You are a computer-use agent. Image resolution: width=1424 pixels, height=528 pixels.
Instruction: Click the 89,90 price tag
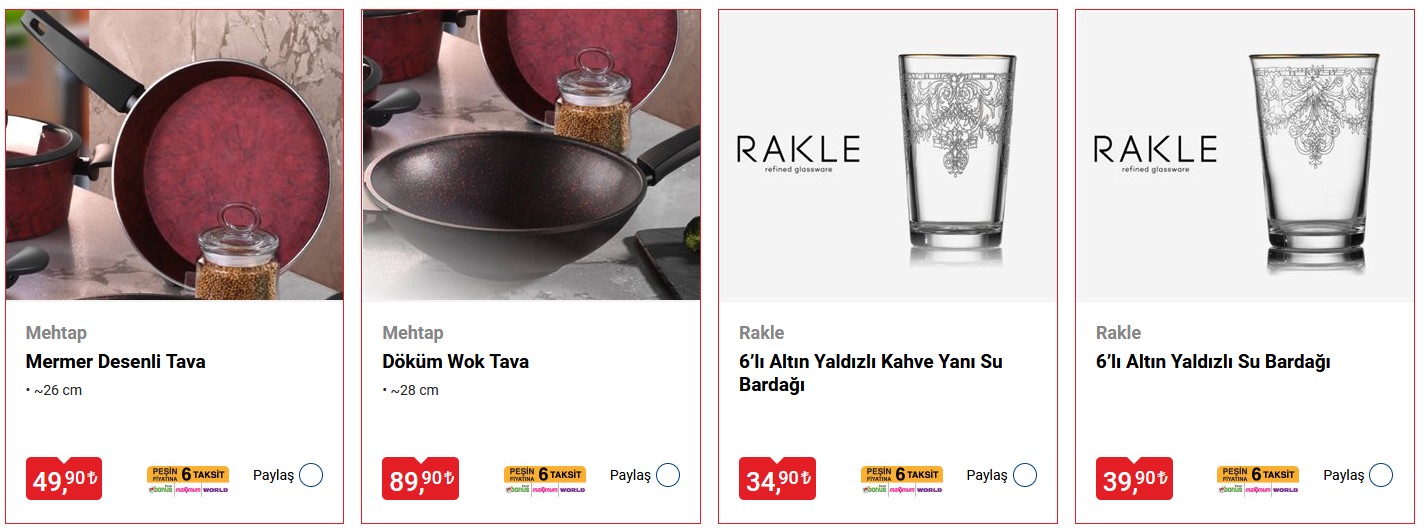tap(421, 479)
